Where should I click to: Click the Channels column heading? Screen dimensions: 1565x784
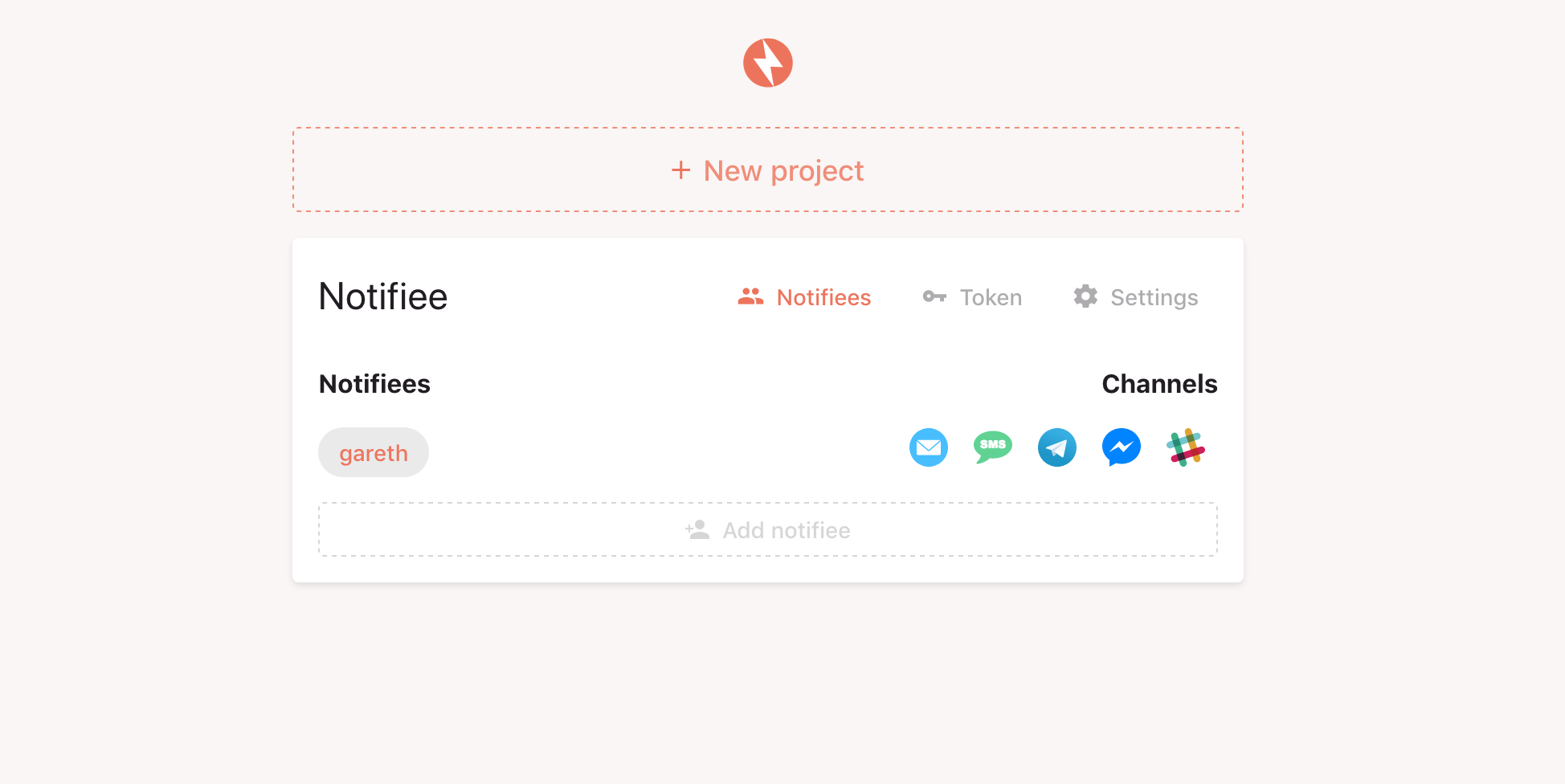tap(1159, 383)
